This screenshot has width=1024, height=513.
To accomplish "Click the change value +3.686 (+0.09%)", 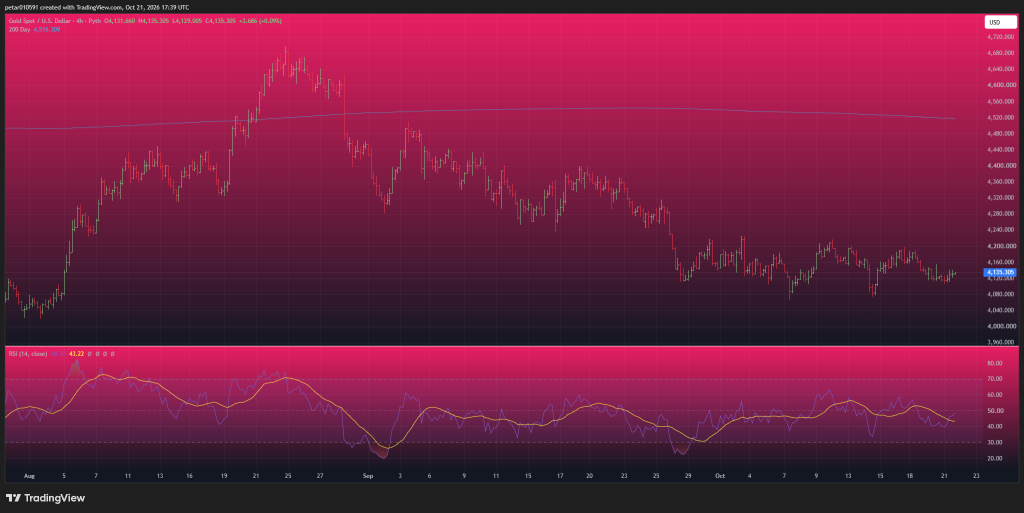I will pyautogui.click(x=261, y=21).
